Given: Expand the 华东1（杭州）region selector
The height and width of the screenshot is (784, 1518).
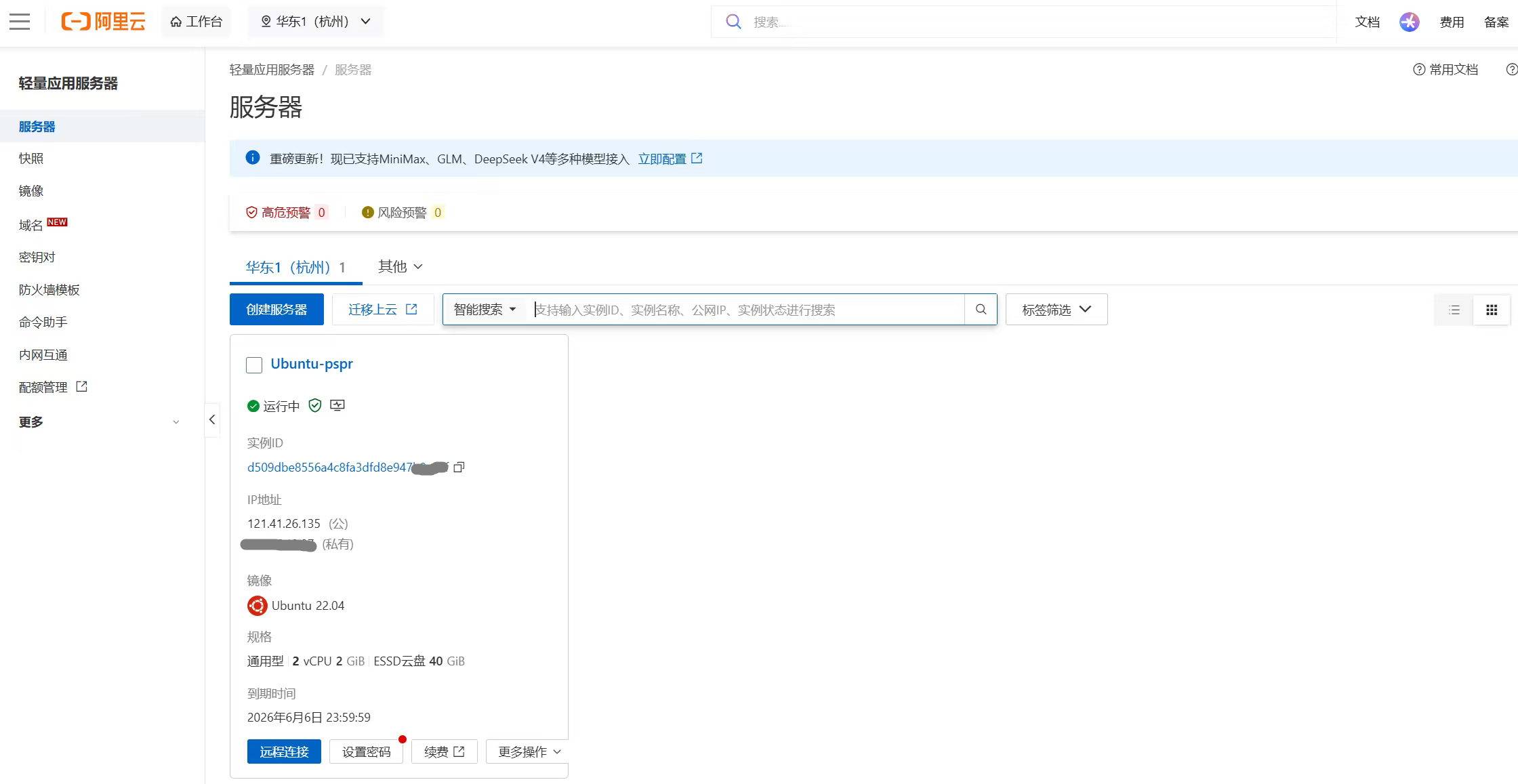Looking at the screenshot, I should [x=316, y=22].
